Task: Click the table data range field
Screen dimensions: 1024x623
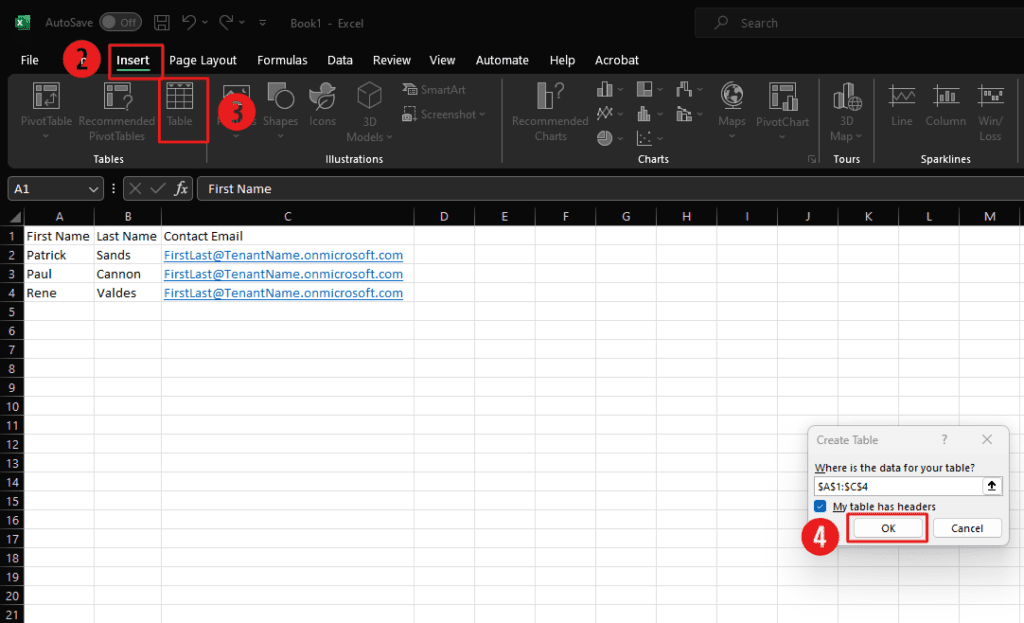Action: click(897, 486)
